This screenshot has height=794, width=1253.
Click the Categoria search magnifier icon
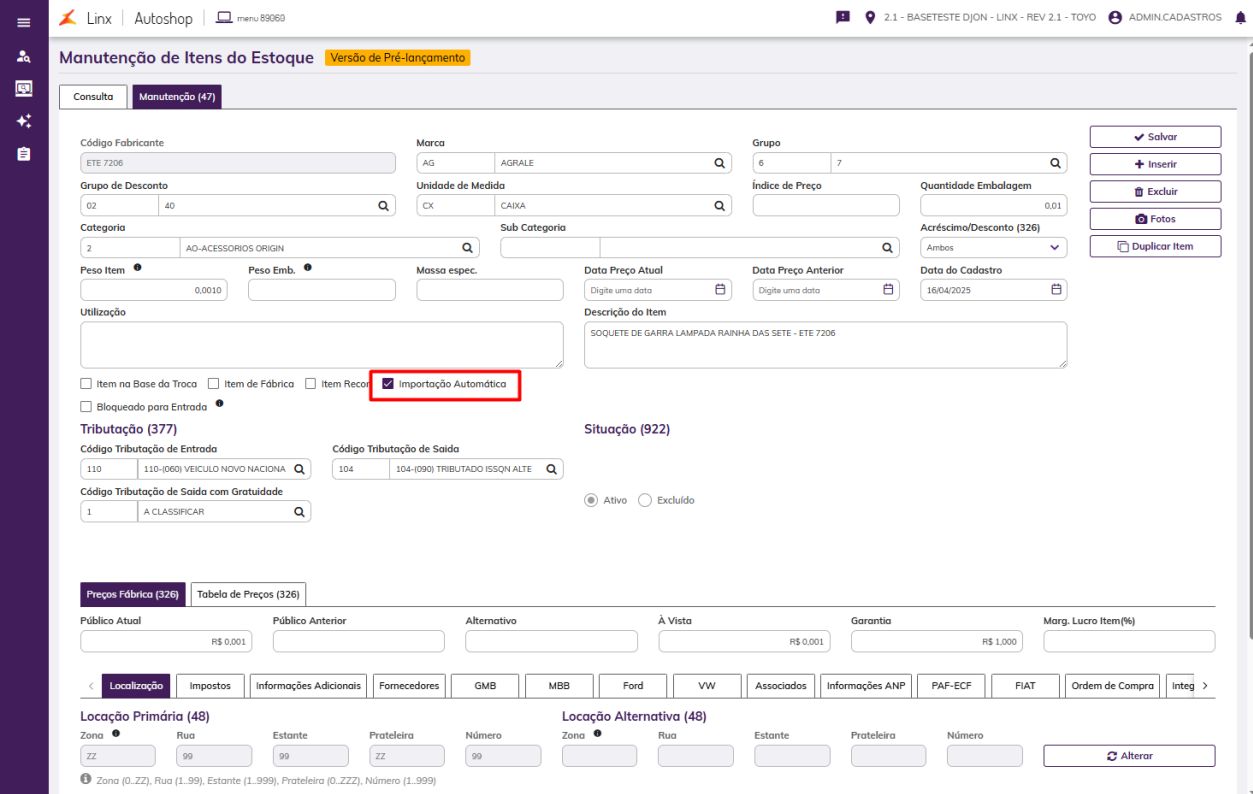(467, 248)
